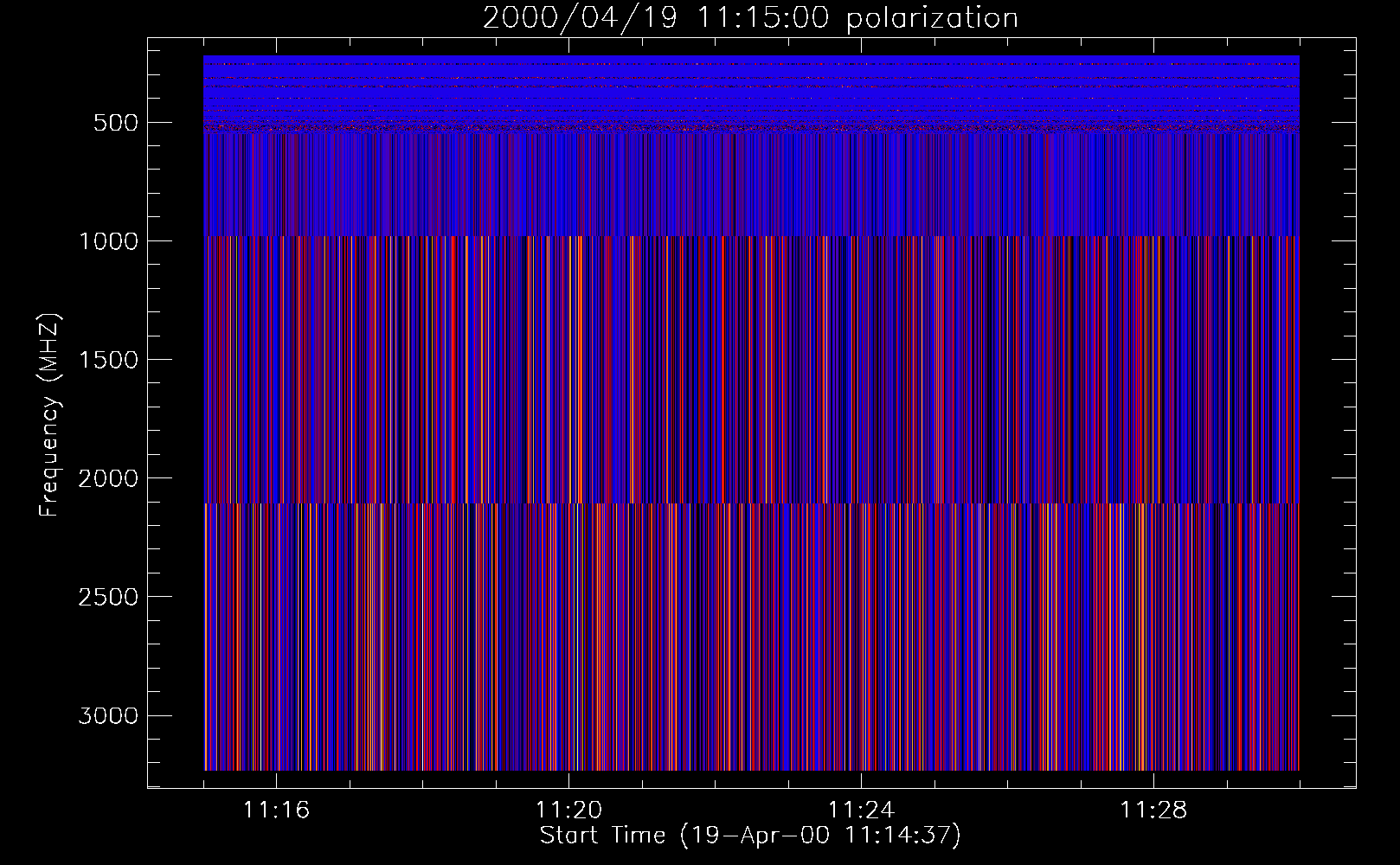Click the 1500 frequency tick label
Viewport: 1400px width, 865px height.
click(108, 360)
